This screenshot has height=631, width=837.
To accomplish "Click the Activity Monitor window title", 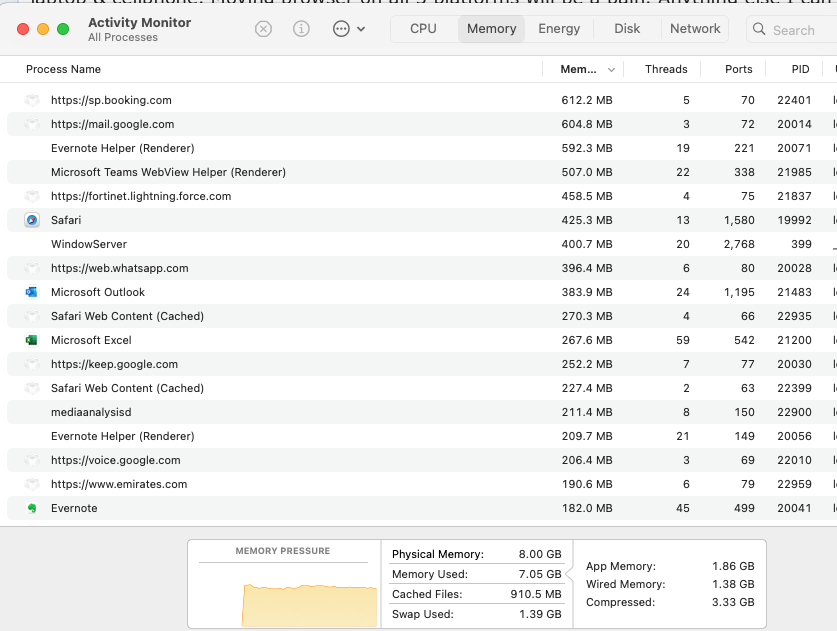I will pos(139,22).
